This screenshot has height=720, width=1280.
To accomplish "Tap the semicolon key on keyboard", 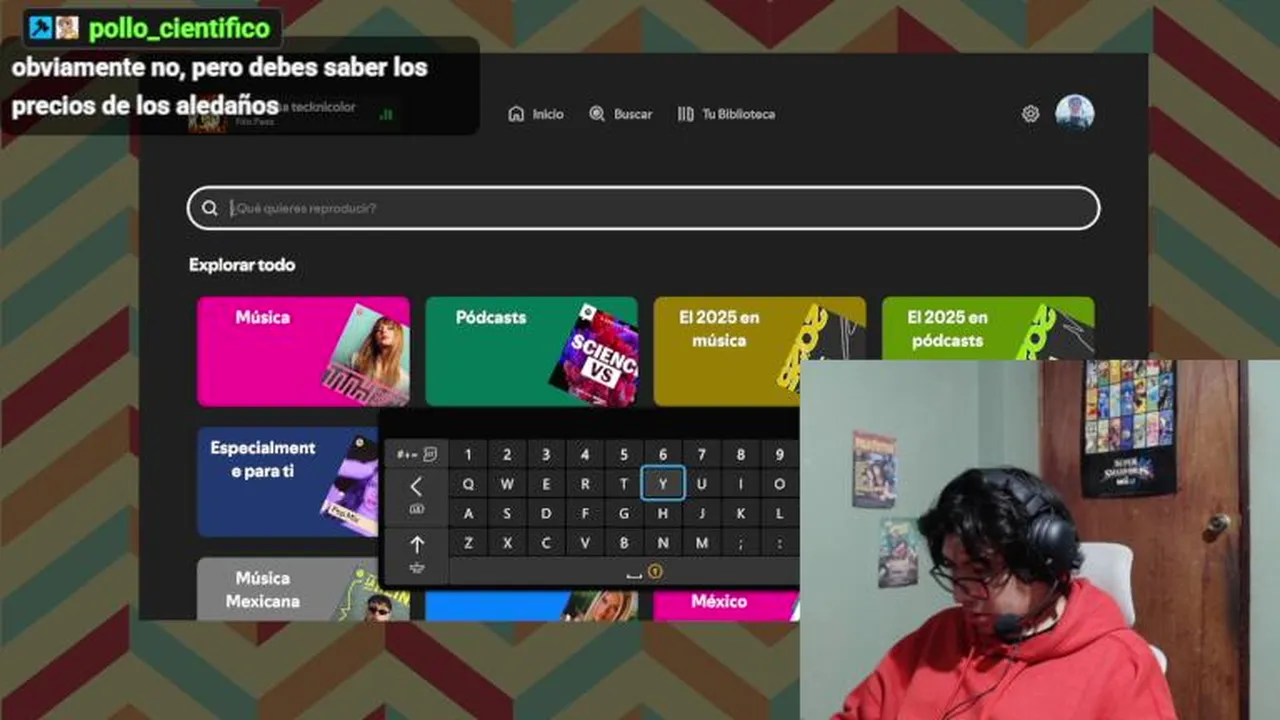I will (x=741, y=543).
